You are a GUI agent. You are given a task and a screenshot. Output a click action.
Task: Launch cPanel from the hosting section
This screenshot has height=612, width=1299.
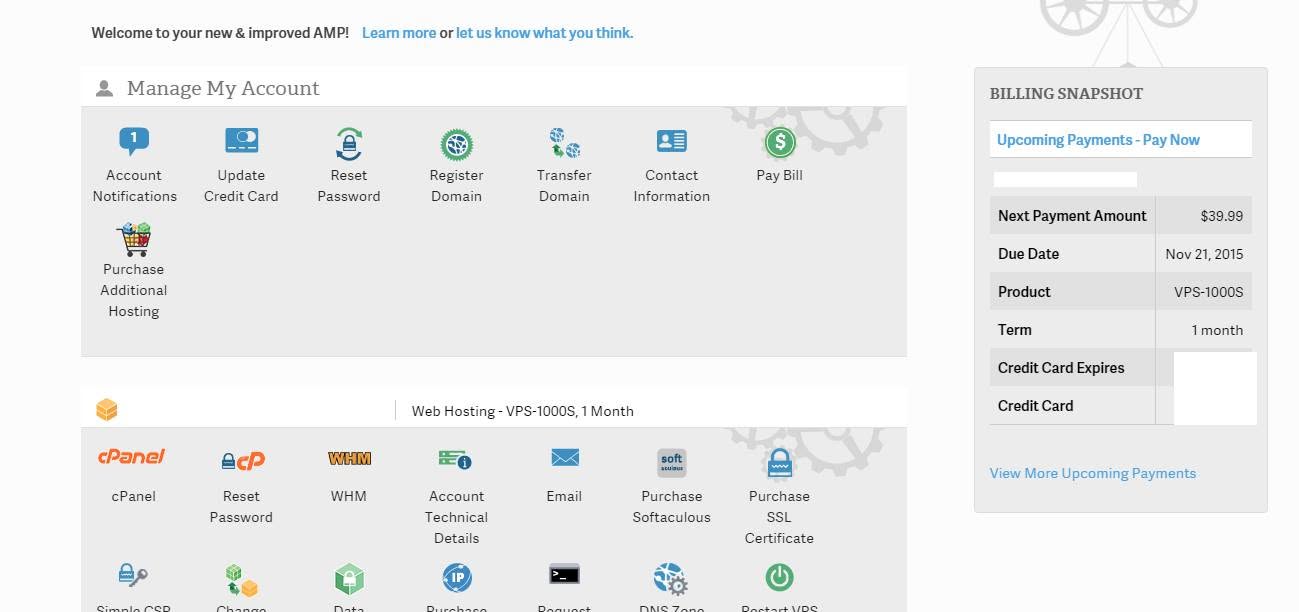pyautogui.click(x=132, y=457)
